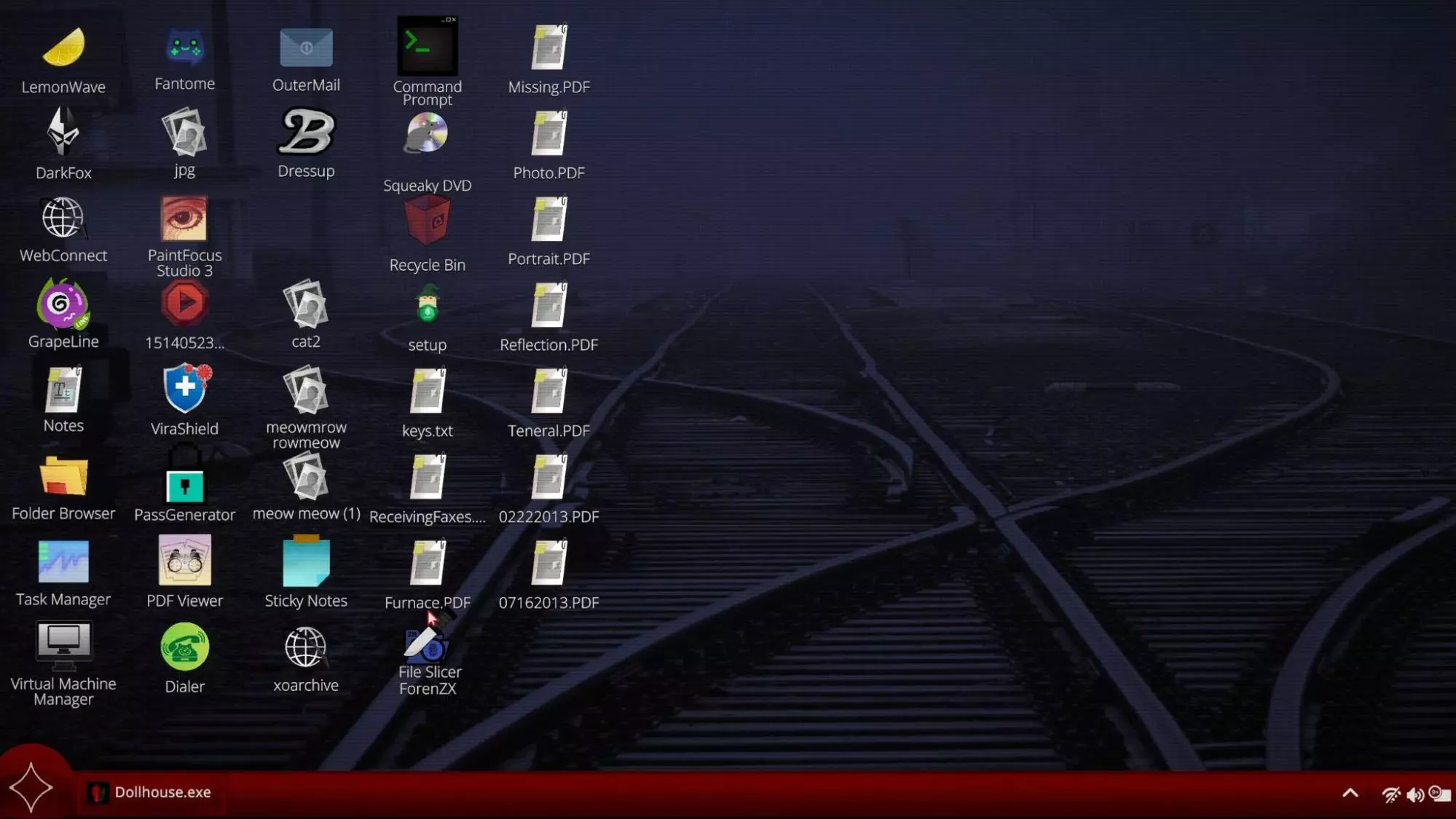Select the File Slicer ForenZX icon

pyautogui.click(x=427, y=646)
